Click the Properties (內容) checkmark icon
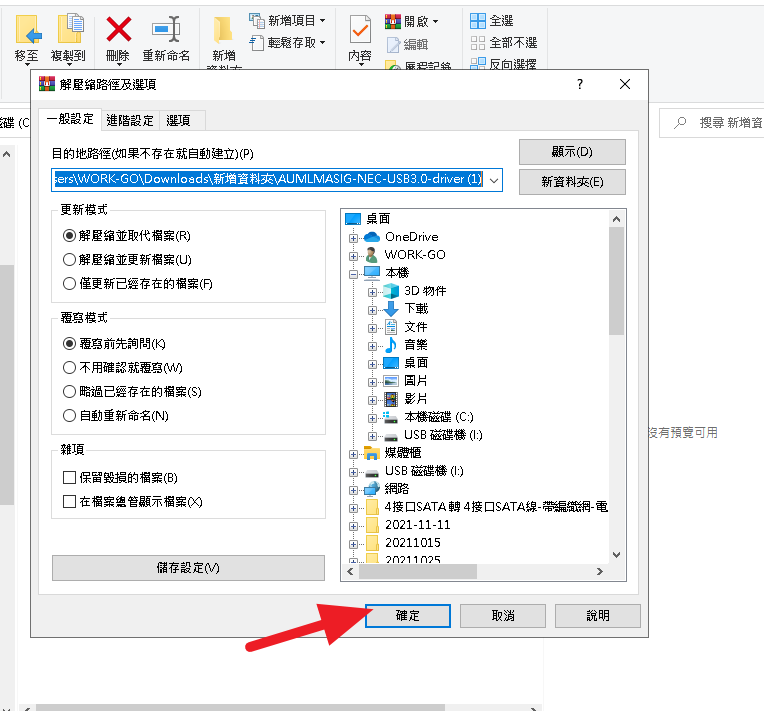Image resolution: width=764 pixels, height=711 pixels. tap(360, 30)
